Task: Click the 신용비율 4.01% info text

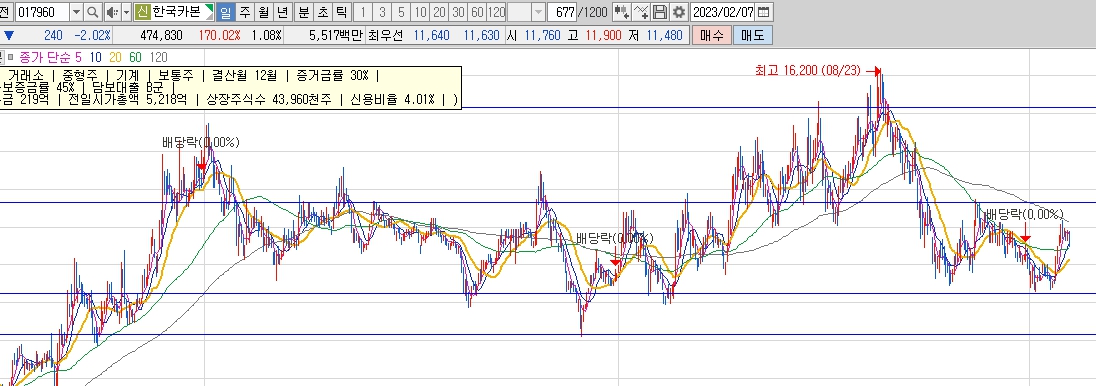Action: coord(393,100)
